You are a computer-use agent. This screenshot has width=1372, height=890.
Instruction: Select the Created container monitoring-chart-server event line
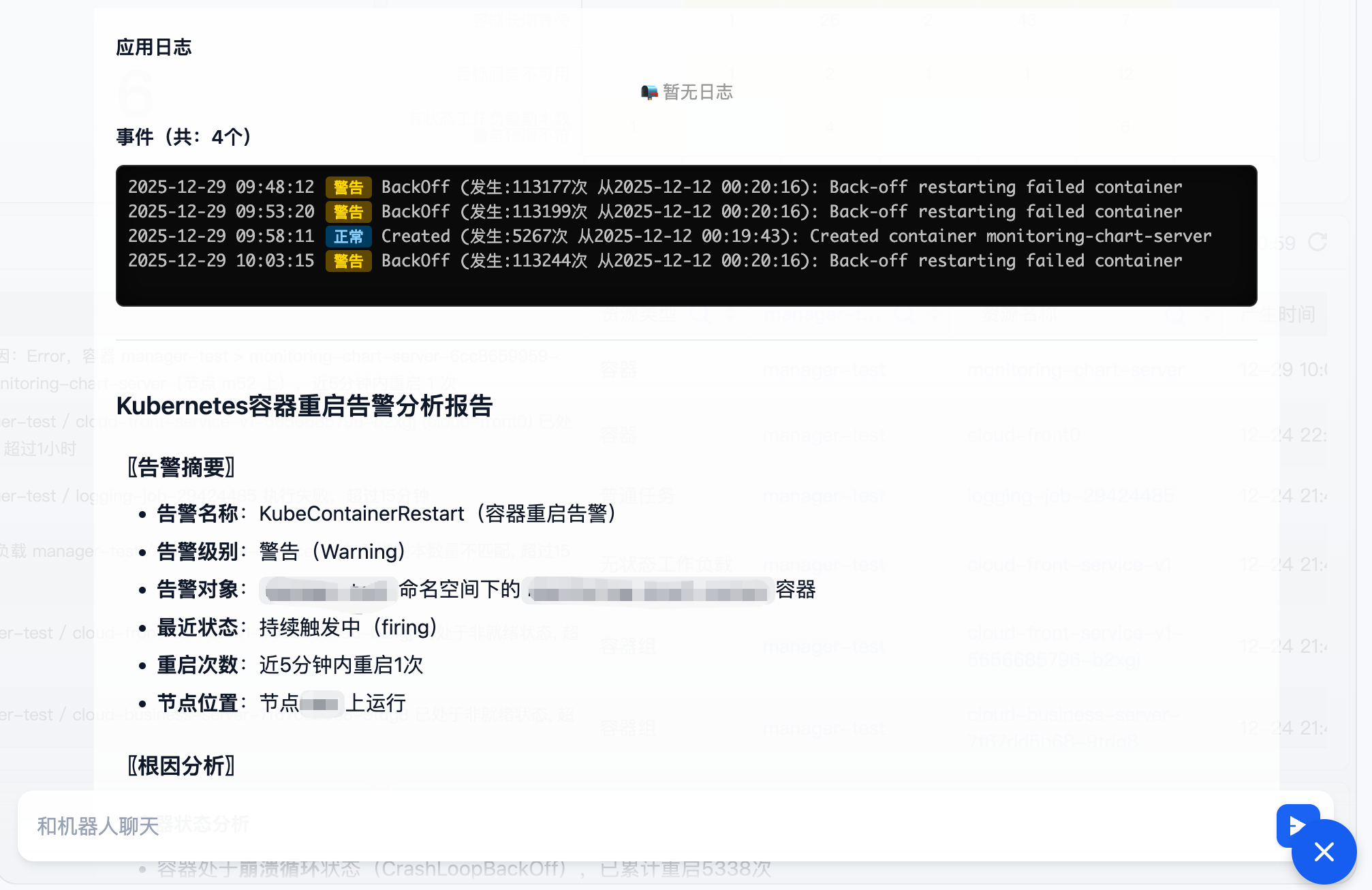796,236
